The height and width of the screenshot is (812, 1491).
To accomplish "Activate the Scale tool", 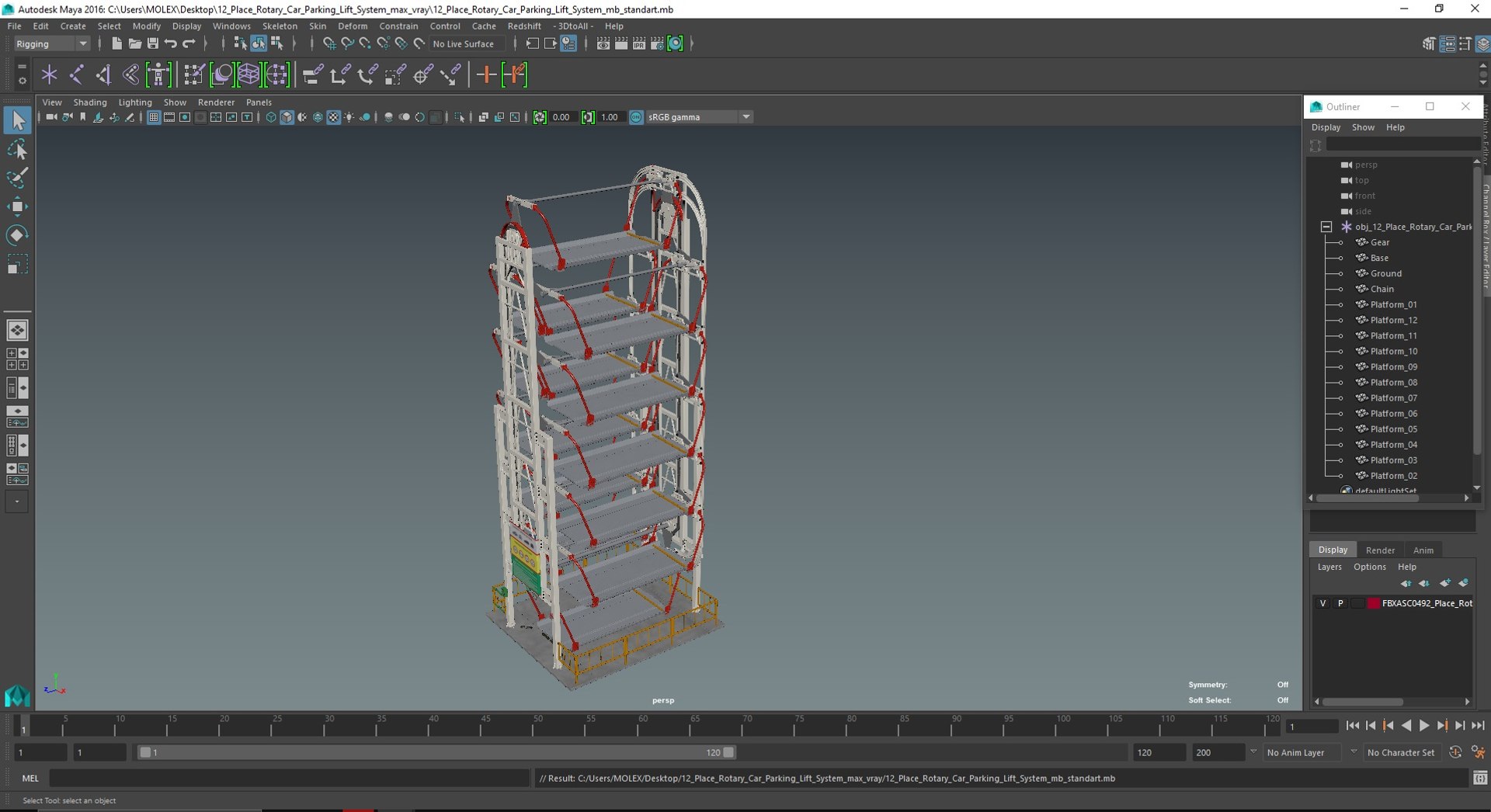I will click(x=17, y=265).
